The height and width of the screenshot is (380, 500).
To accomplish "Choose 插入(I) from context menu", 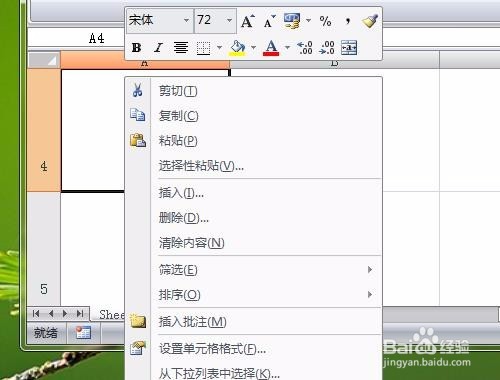I will pos(253,193).
